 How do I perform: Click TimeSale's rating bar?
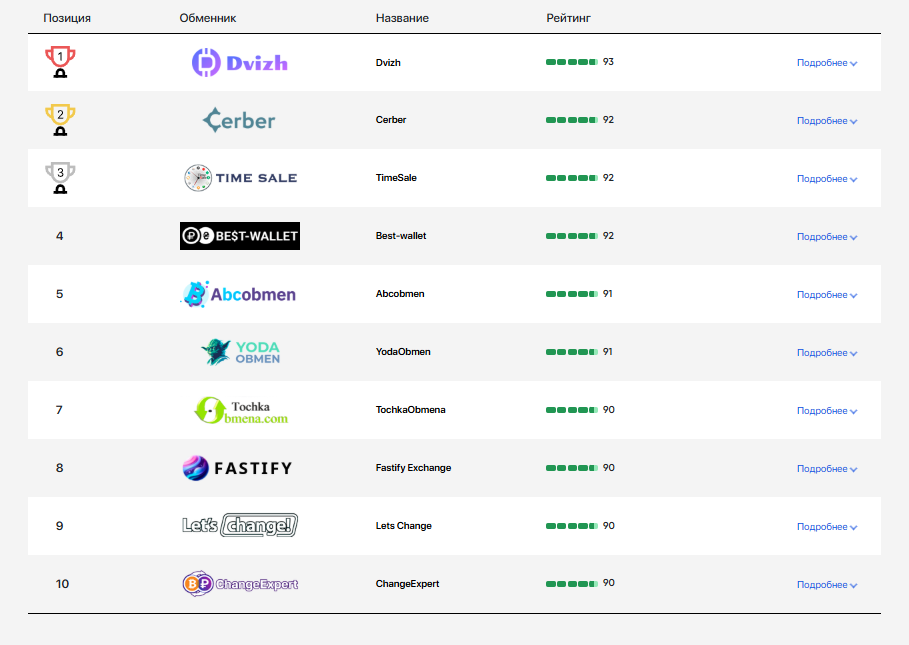coord(572,178)
